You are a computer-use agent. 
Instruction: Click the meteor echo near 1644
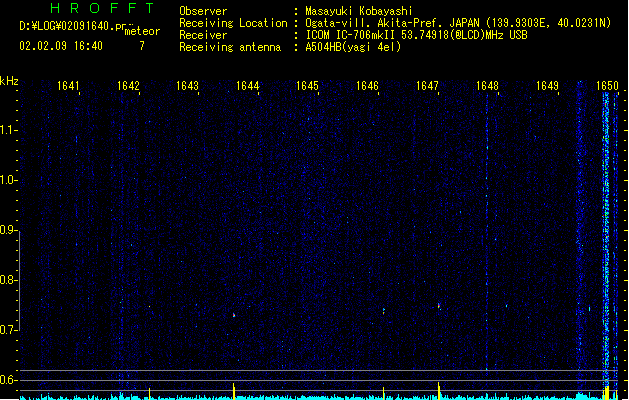point(234,315)
